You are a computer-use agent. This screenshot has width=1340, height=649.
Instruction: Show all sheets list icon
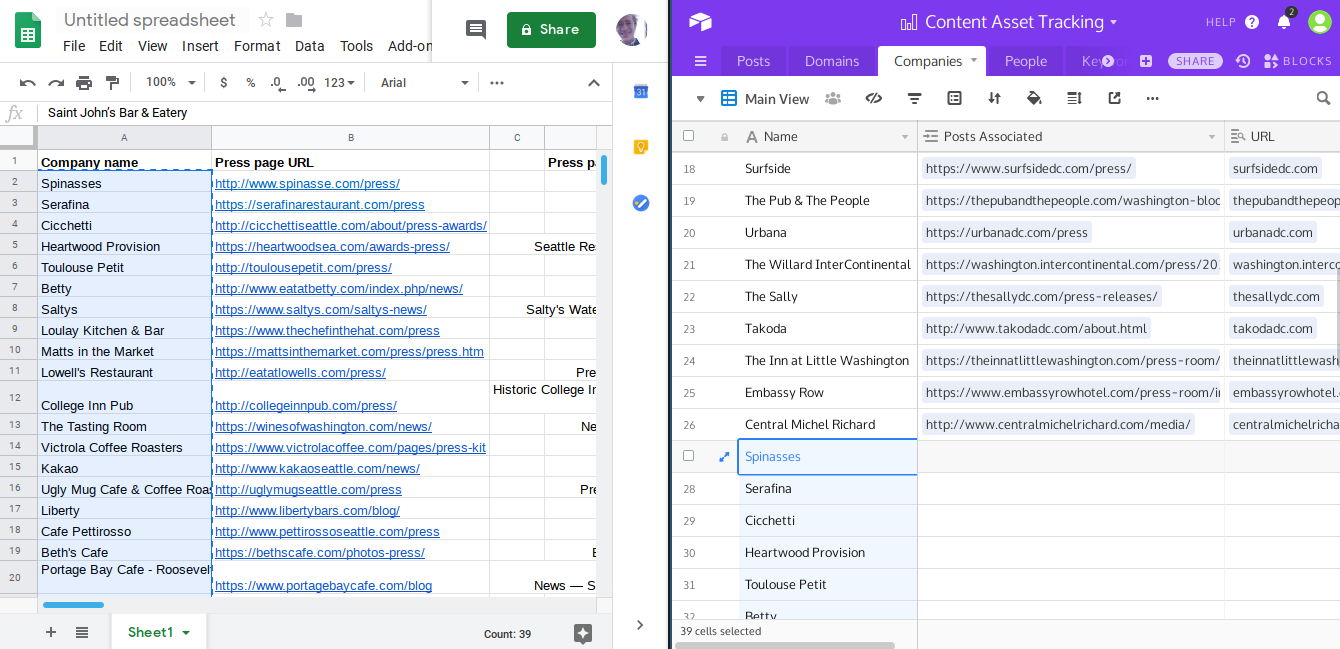click(82, 632)
